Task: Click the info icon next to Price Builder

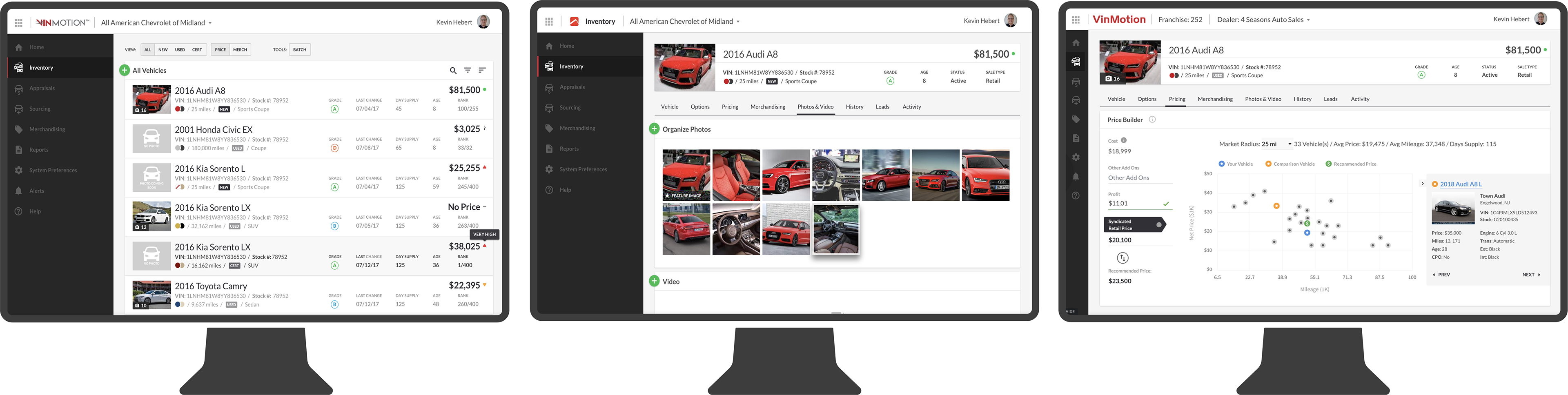Action: [x=1151, y=120]
